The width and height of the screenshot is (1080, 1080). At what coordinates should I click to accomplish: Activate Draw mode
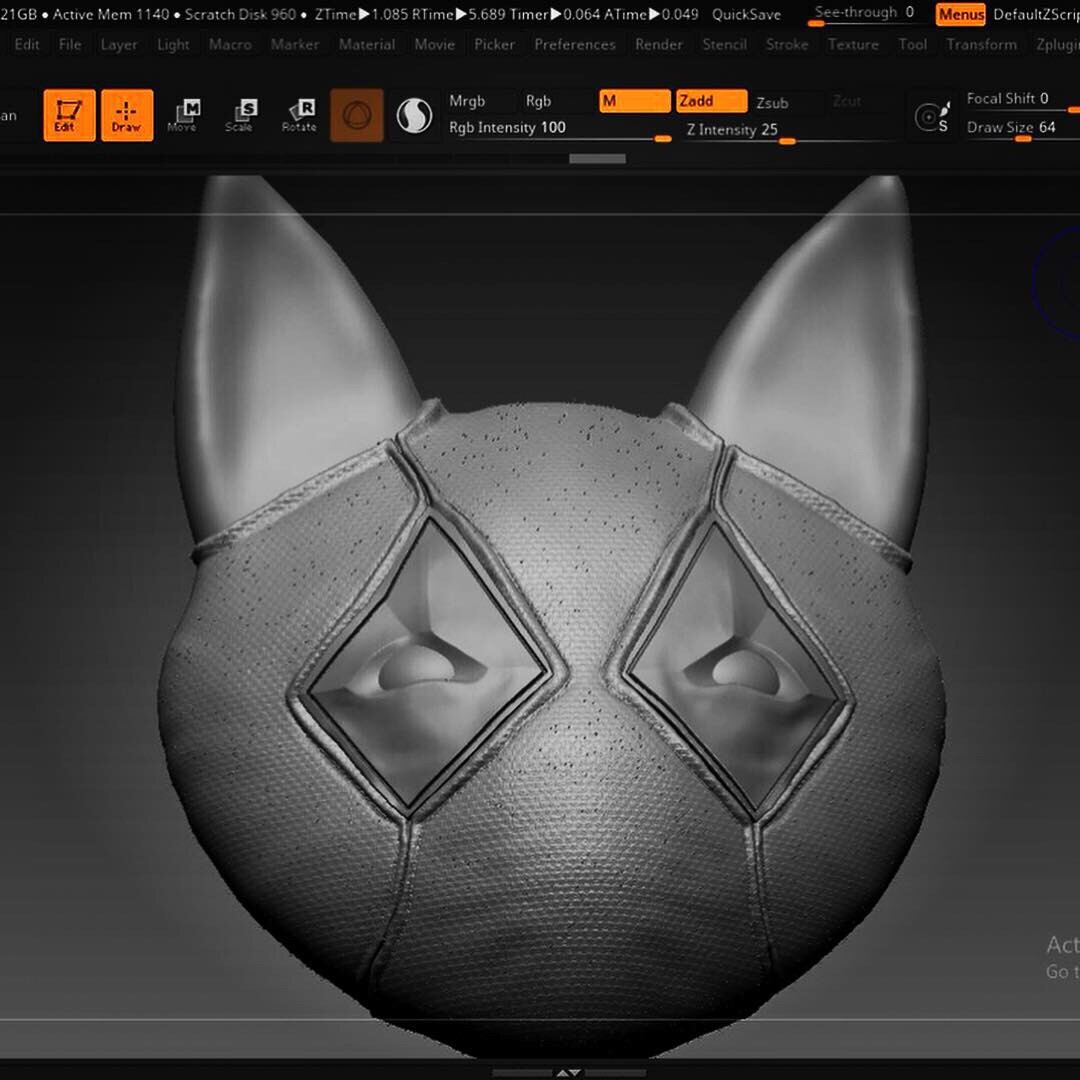(127, 114)
